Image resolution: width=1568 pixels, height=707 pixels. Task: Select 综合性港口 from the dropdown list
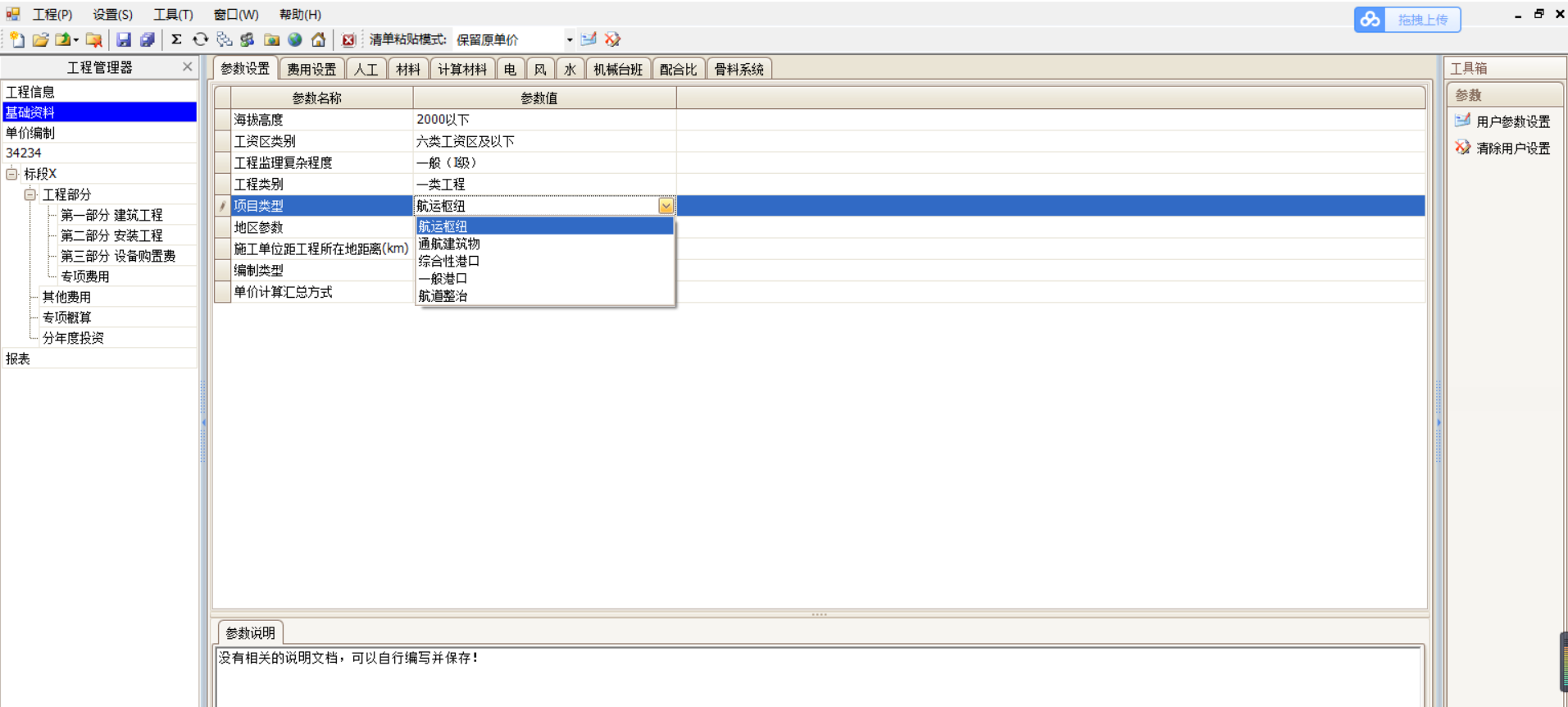(449, 261)
